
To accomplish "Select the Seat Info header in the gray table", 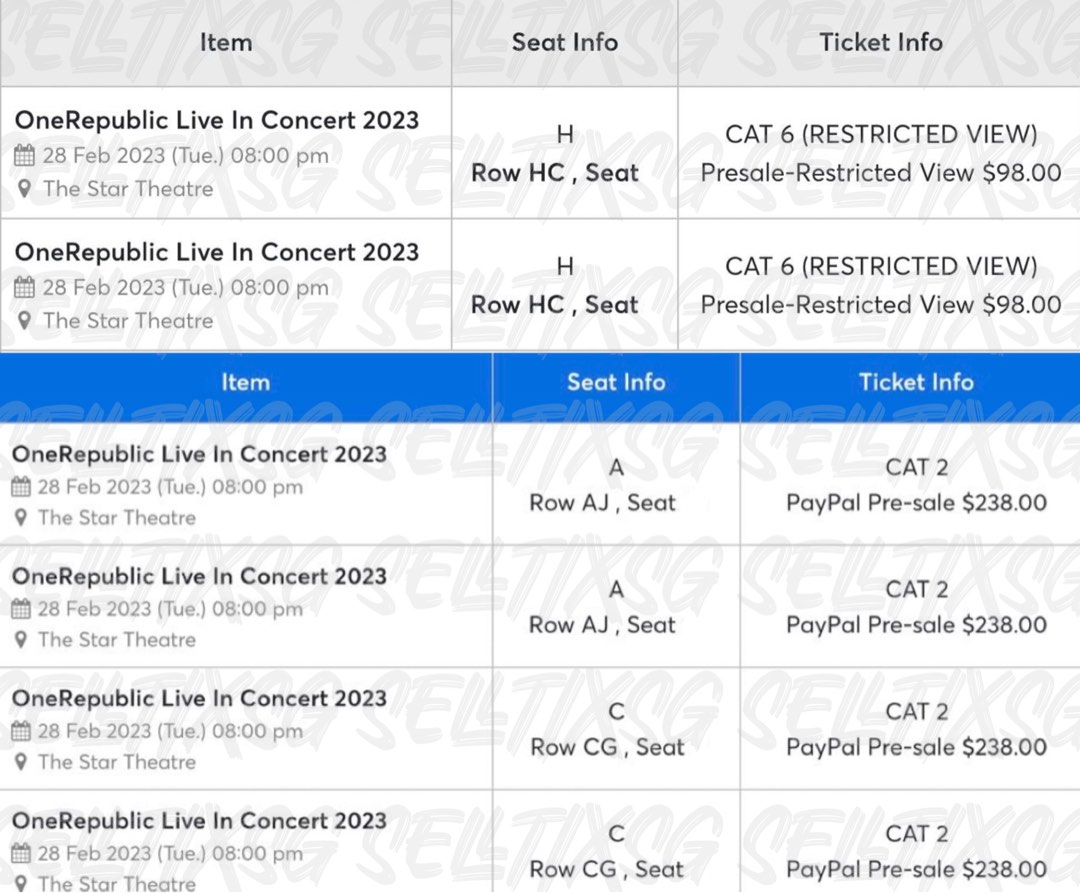I will pyautogui.click(x=564, y=42).
